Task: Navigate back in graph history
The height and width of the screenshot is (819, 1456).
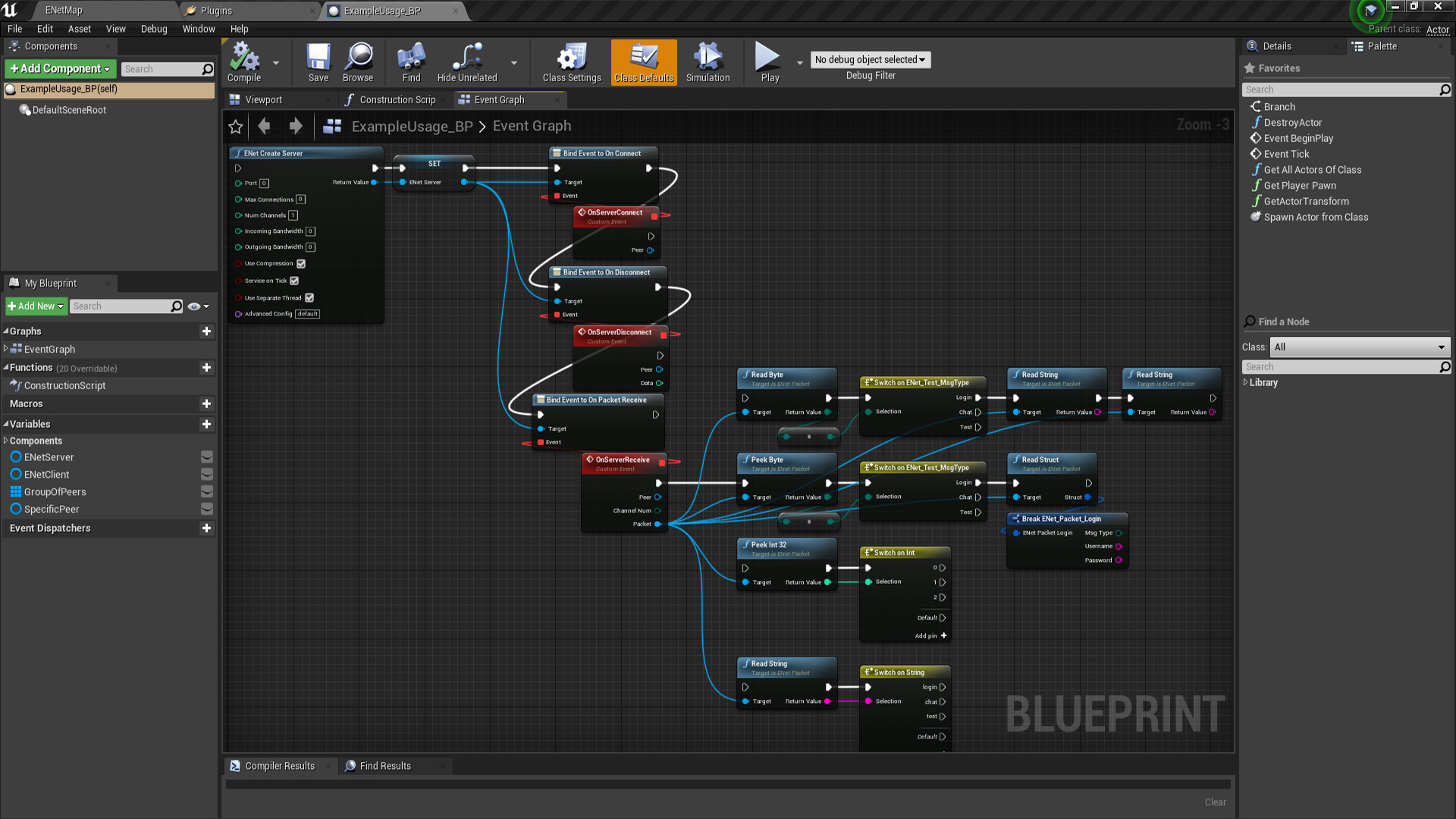Action: [x=264, y=126]
